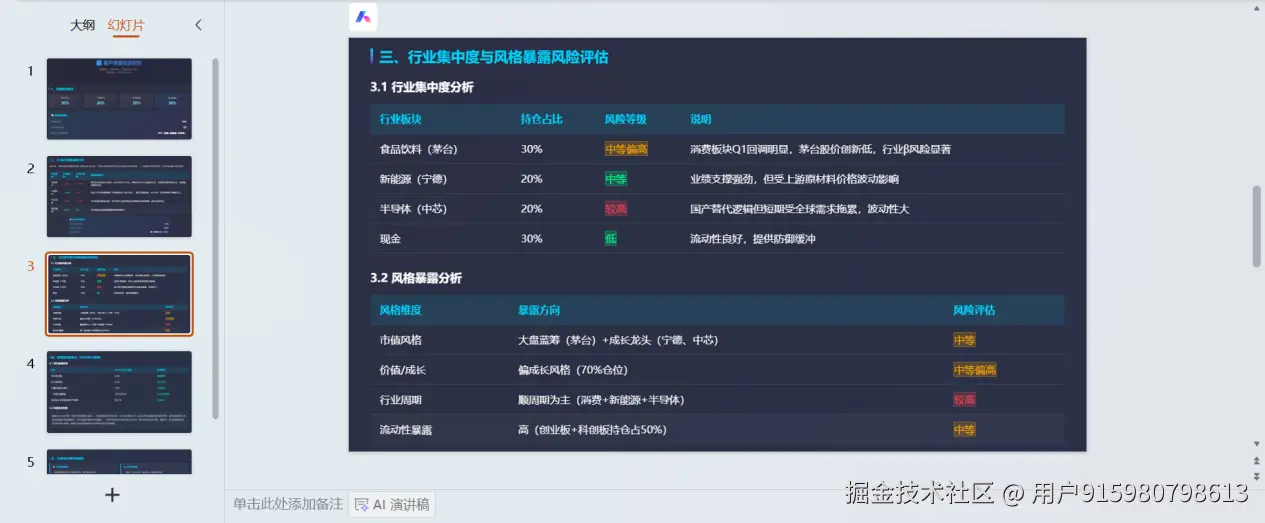Click the 市值风格 cell

pyautogui.click(x=401, y=340)
